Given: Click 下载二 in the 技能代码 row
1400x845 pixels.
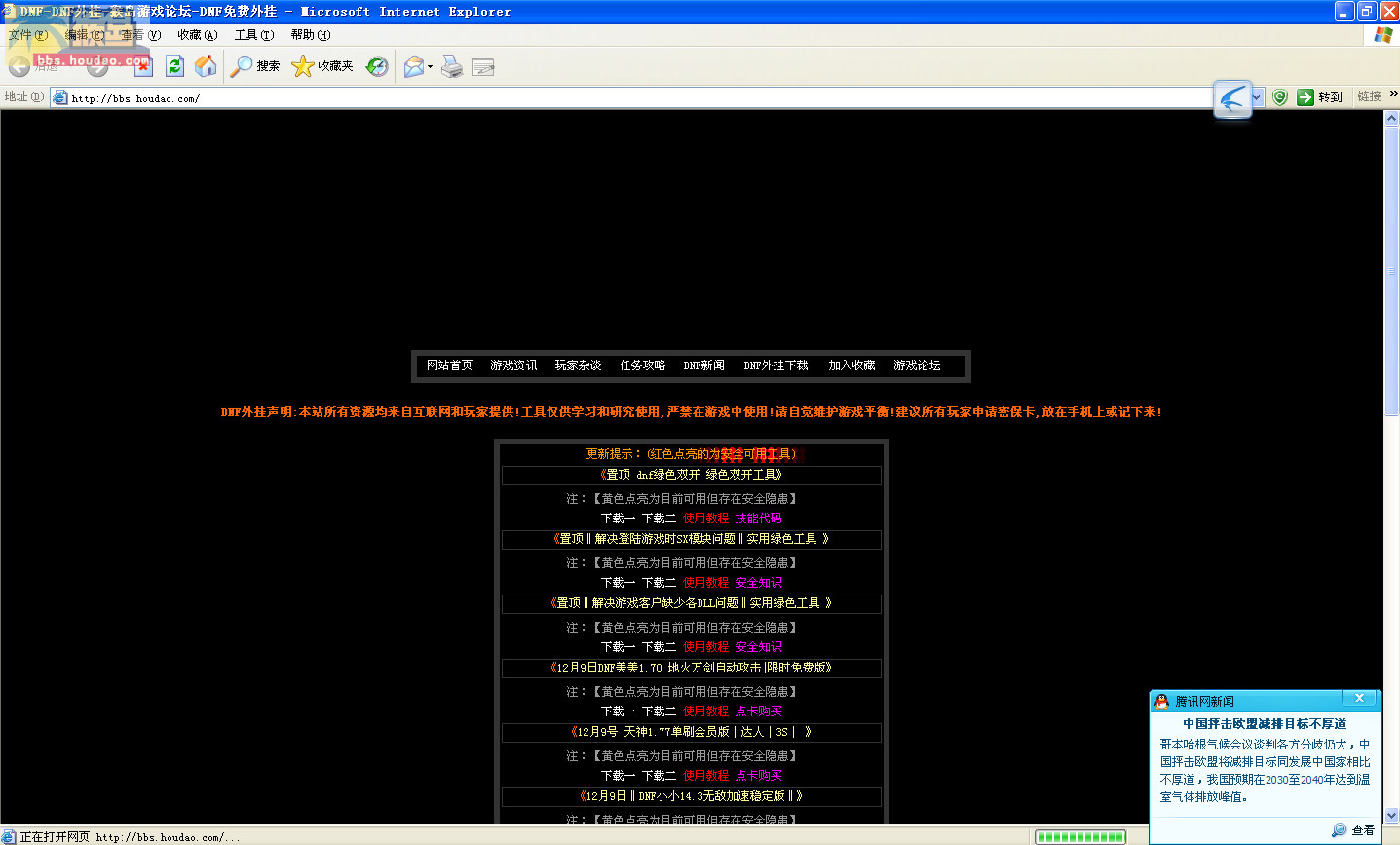Looking at the screenshot, I should [x=659, y=519].
